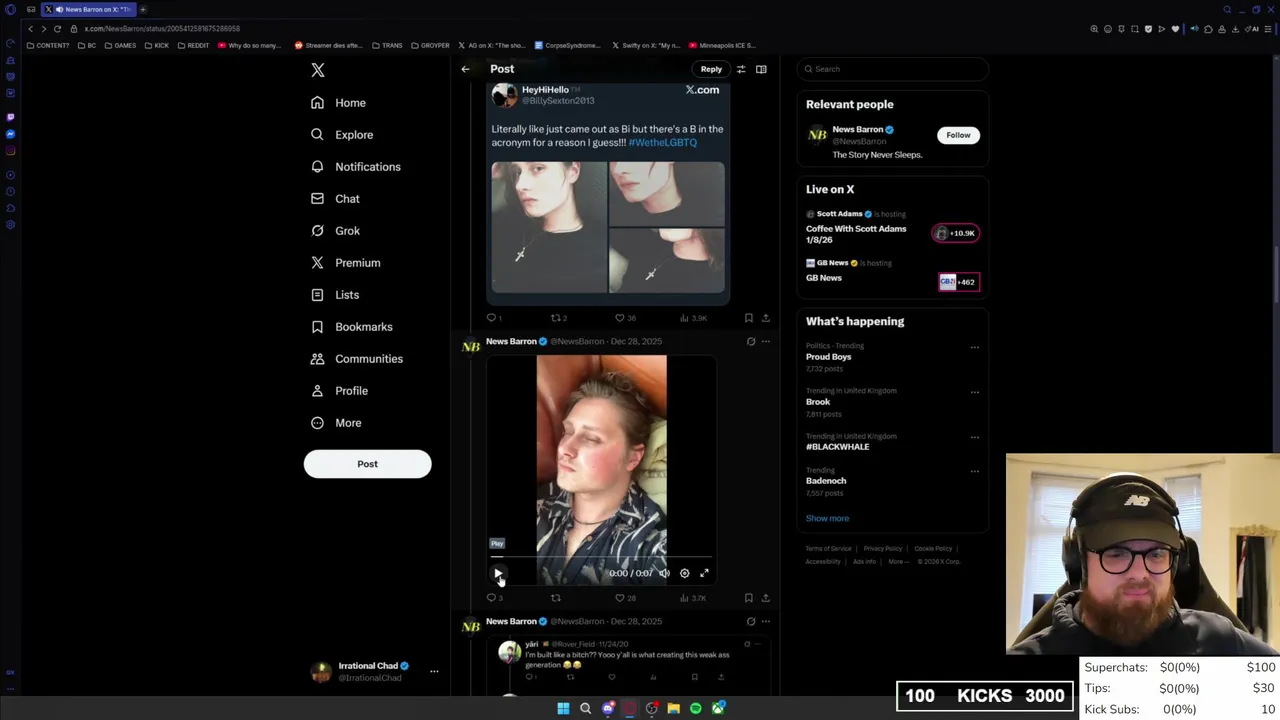Open the Proud Boys trending topic

click(829, 357)
